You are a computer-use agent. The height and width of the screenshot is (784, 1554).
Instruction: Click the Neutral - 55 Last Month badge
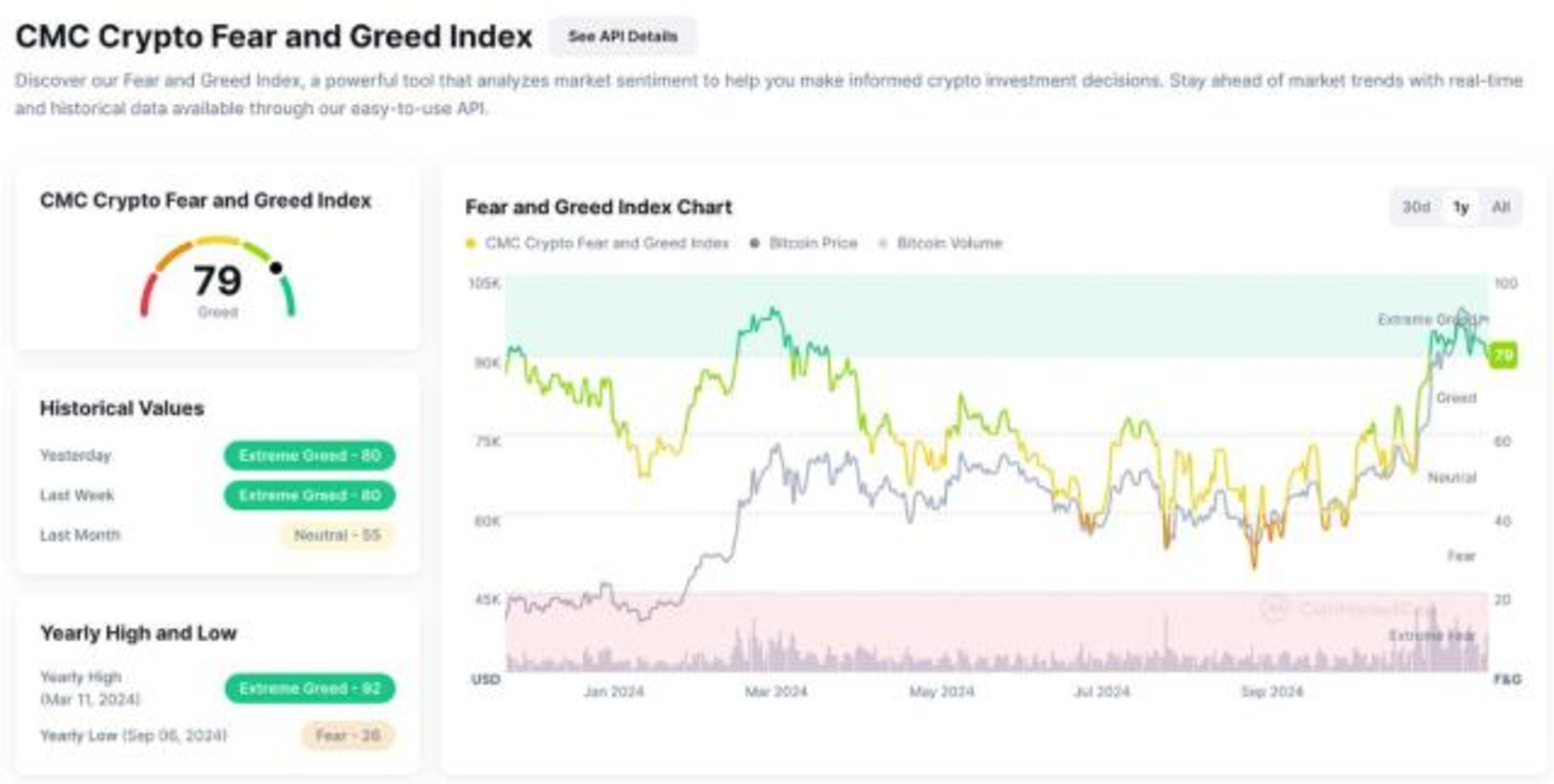(337, 535)
